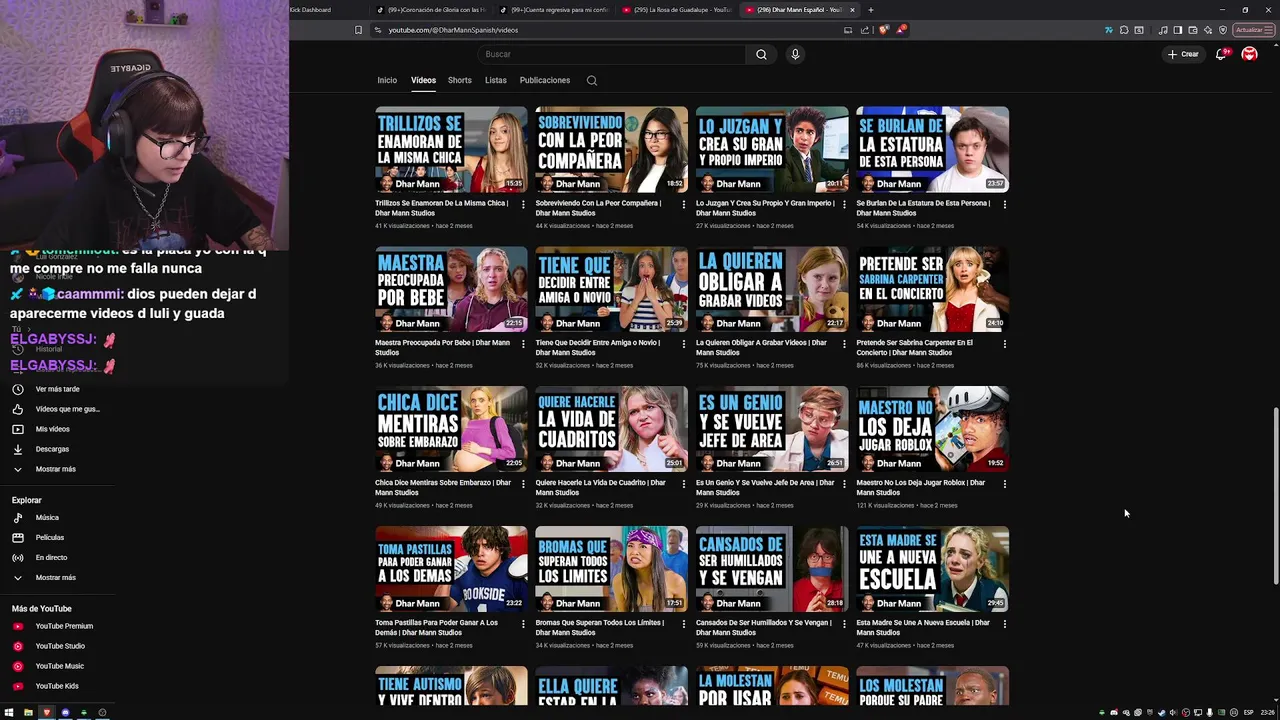The height and width of the screenshot is (720, 1280).
Task: Open title link Quiere Hacerle La Vida De Cuadrito
Action: click(x=600, y=488)
